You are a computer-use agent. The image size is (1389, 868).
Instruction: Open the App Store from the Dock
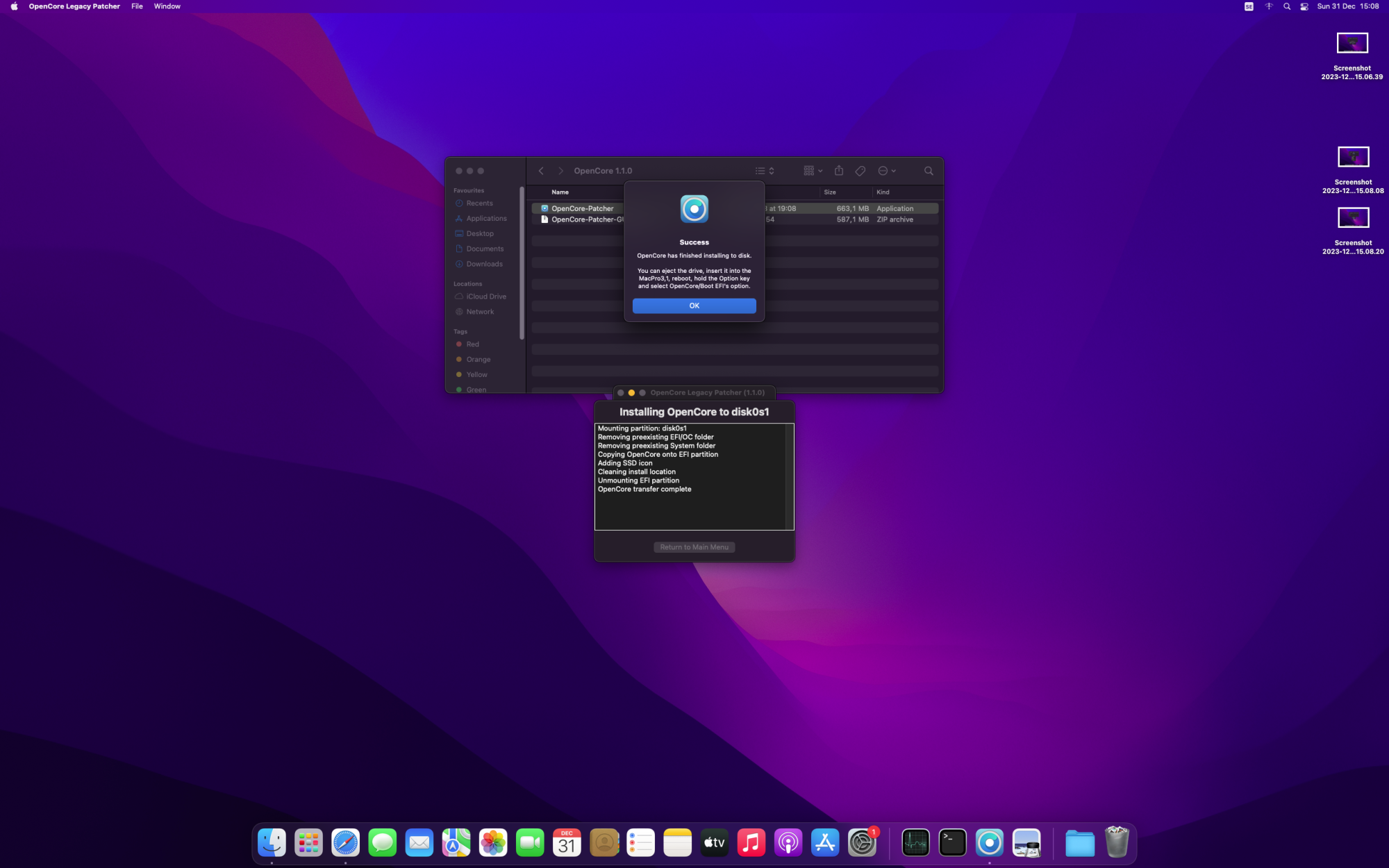pyautogui.click(x=824, y=842)
